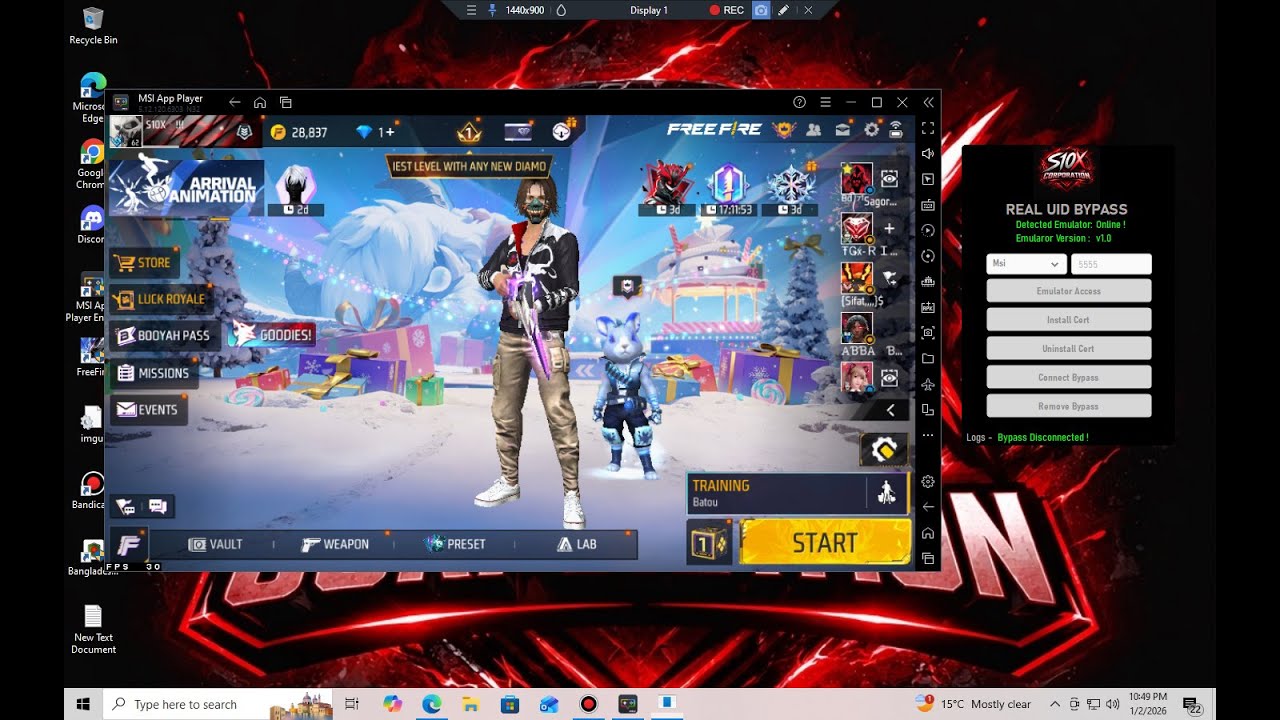The image size is (1280, 720).
Task: Open the sword event with 17:11:53 timer
Action: point(727,188)
